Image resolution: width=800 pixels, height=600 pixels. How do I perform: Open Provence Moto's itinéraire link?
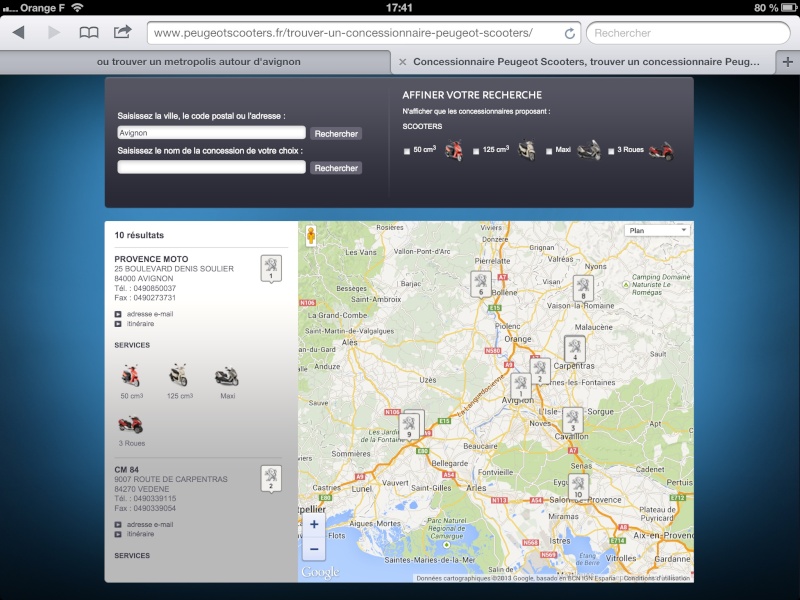[x=140, y=323]
